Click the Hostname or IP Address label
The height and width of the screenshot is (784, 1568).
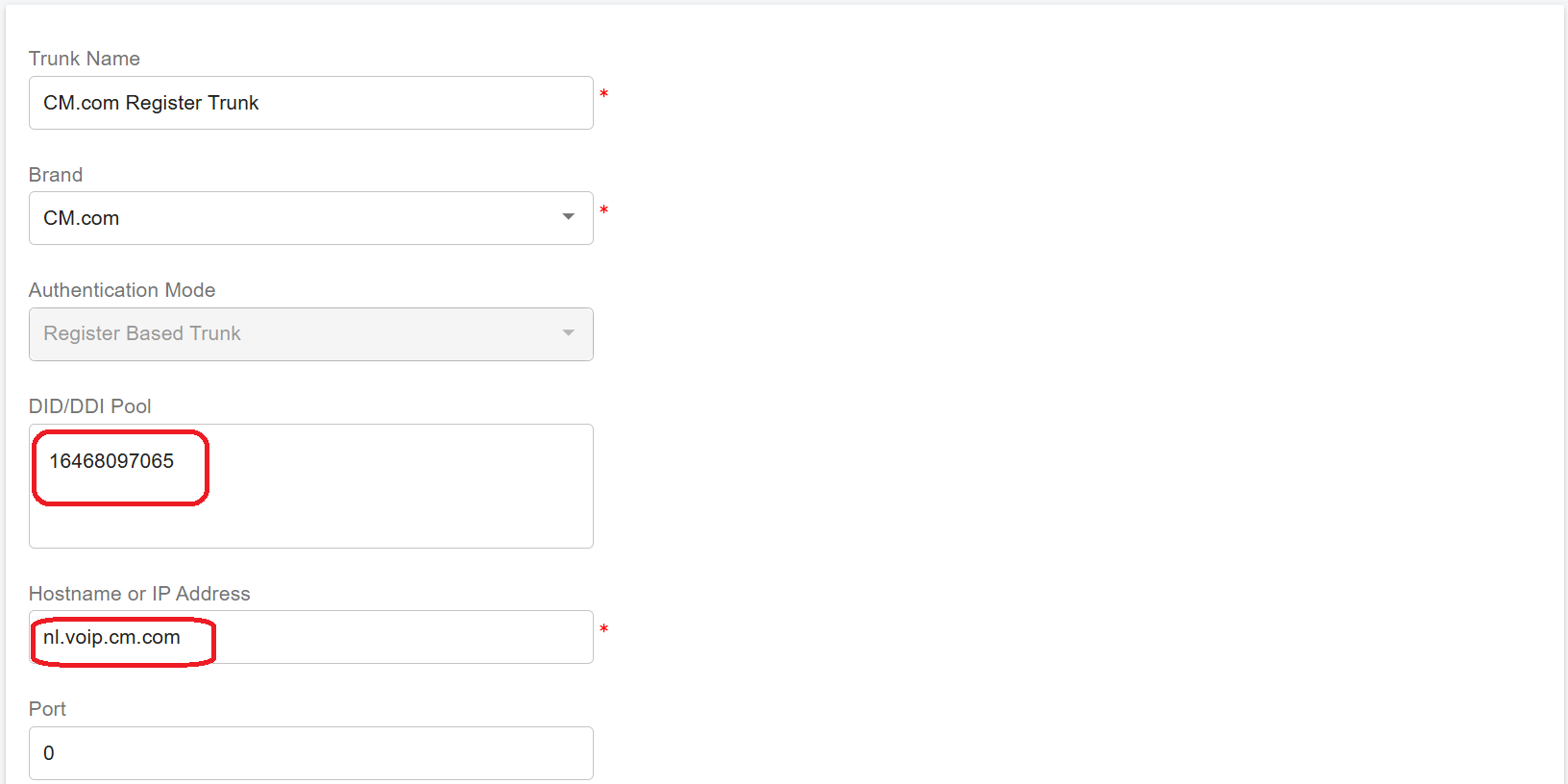coord(139,594)
